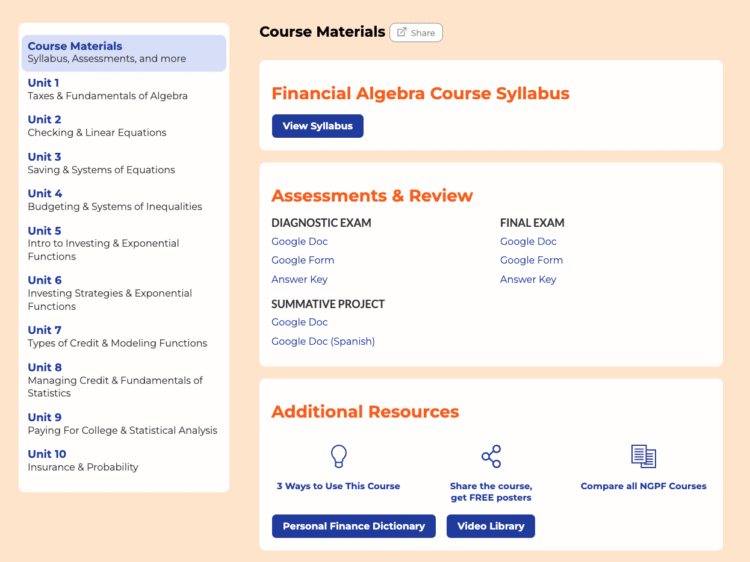Open the View Syllabus button

317,126
